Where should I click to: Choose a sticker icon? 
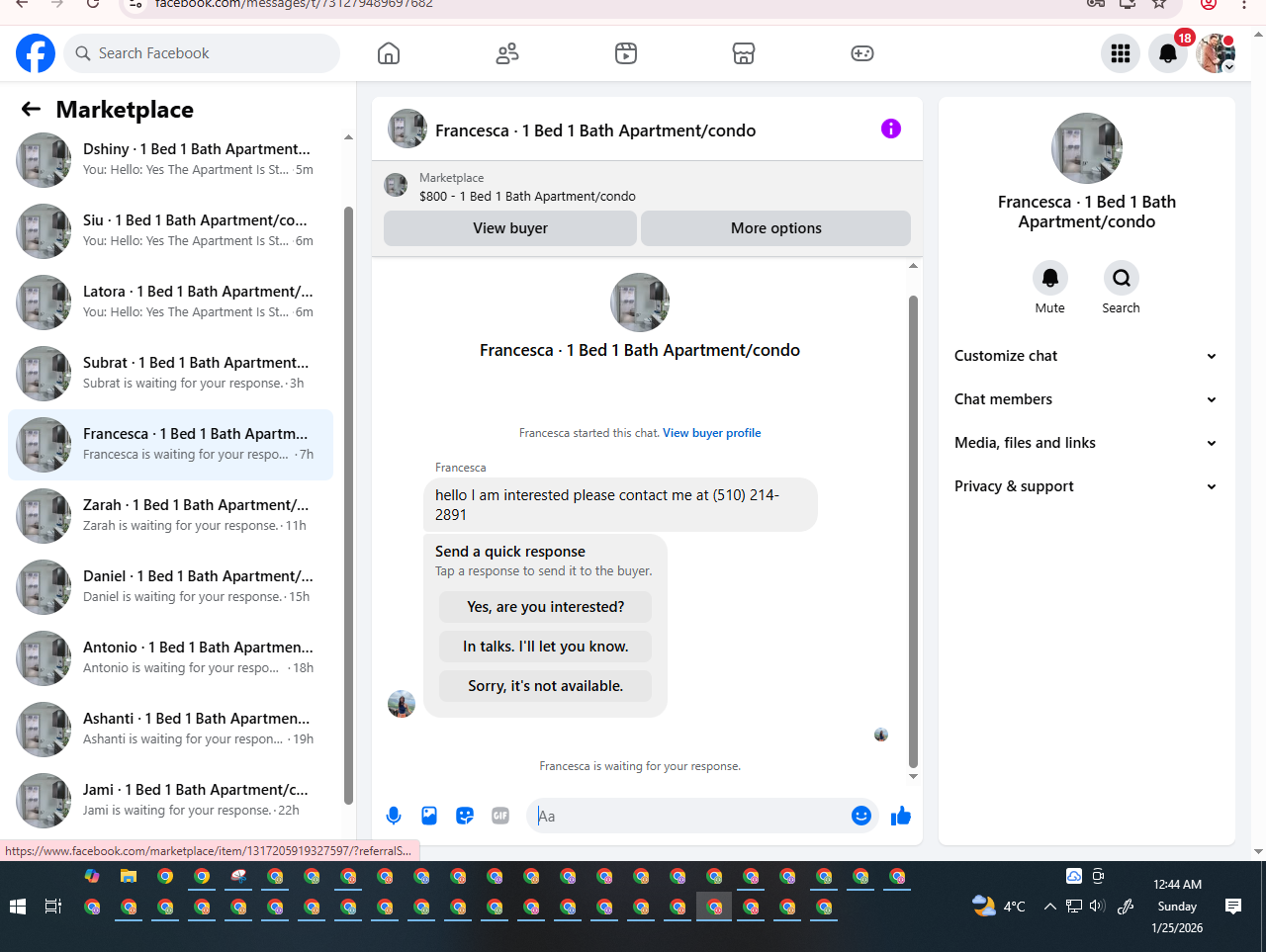tap(465, 816)
